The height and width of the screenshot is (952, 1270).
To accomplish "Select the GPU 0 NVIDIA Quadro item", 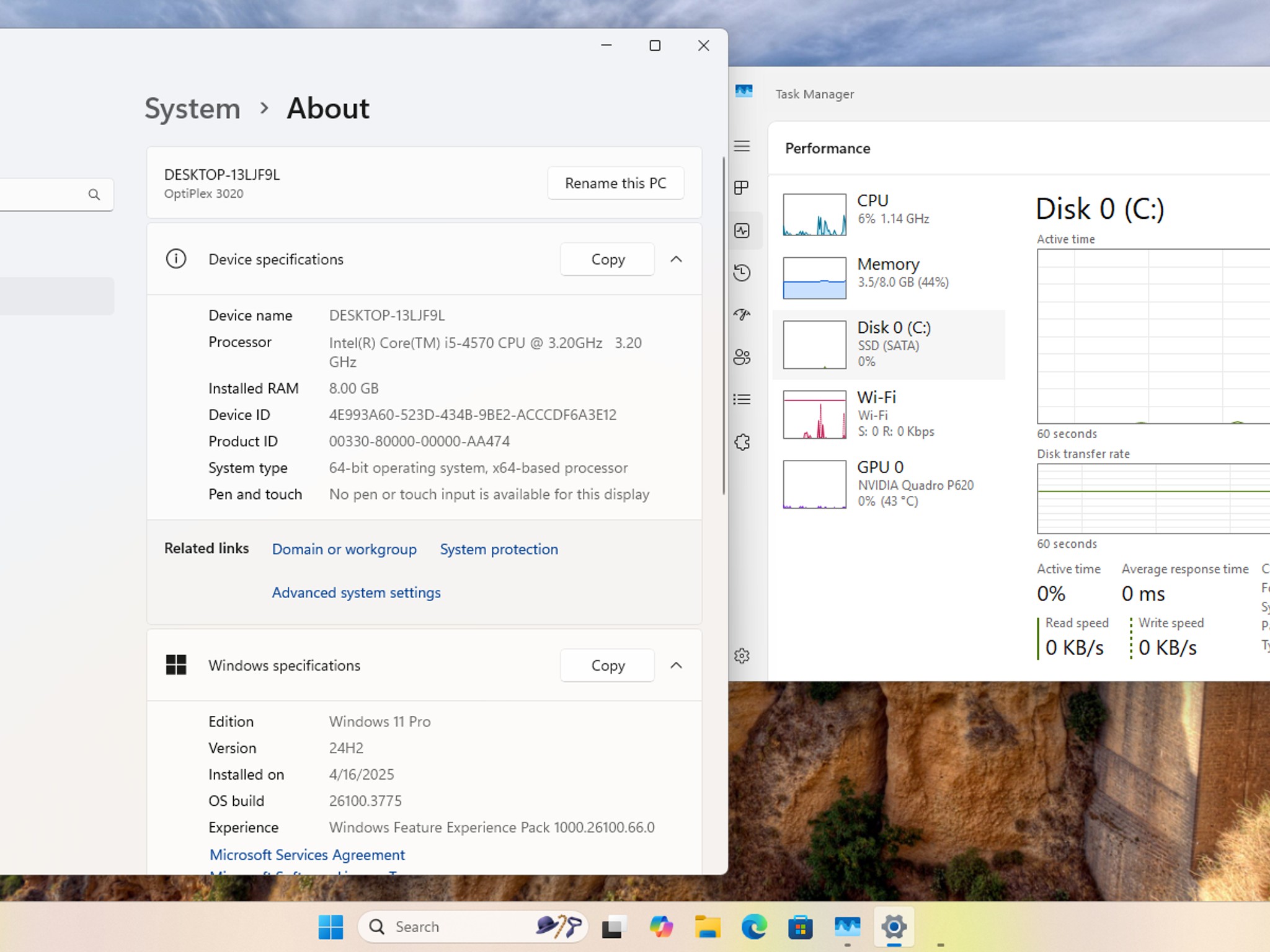I will (889, 484).
